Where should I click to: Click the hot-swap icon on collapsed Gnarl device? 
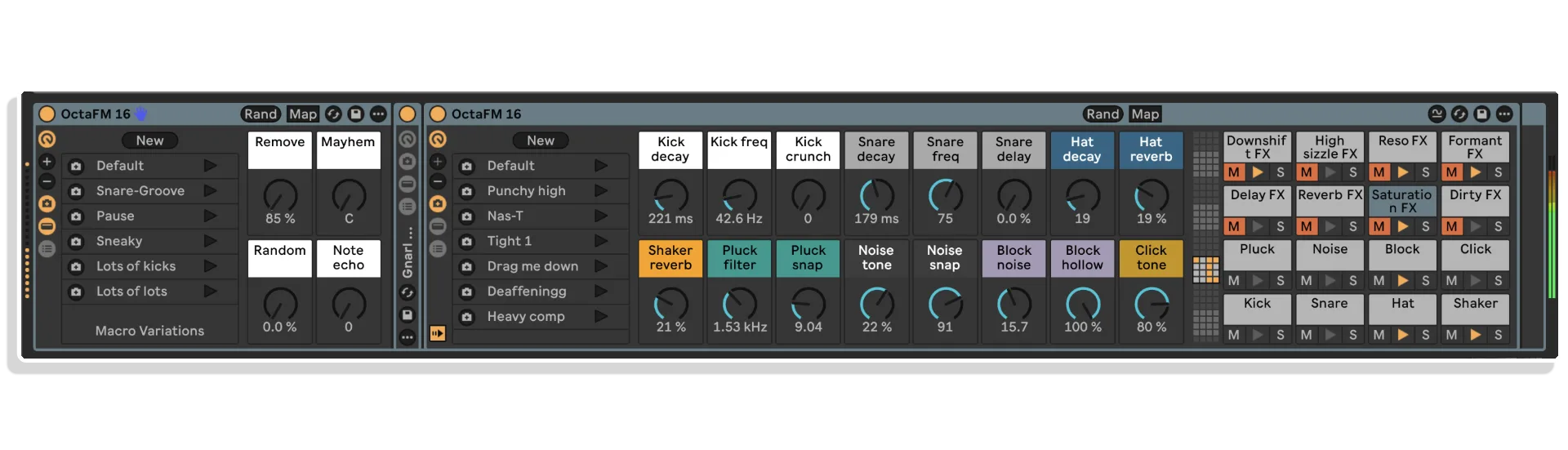click(408, 292)
